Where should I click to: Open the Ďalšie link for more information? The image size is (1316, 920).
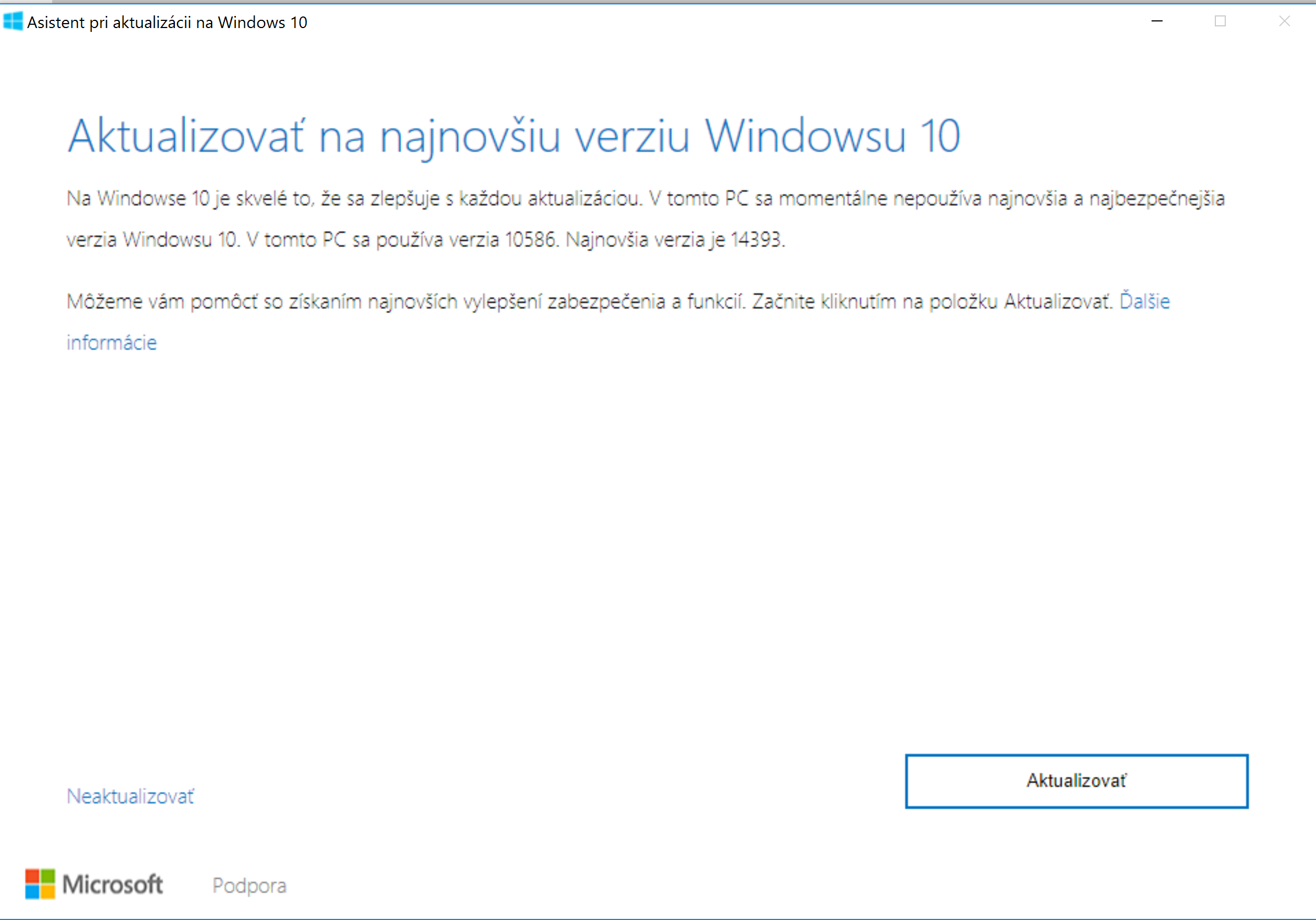point(1144,300)
